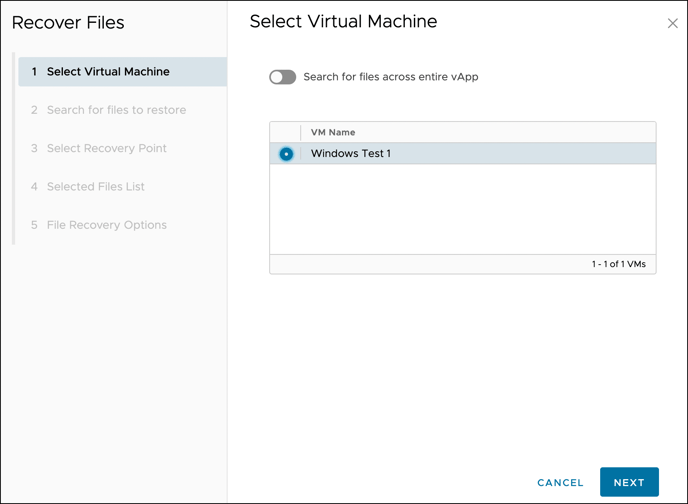The image size is (688, 504).
Task: Click the Select Virtual Machine page title
Action: 343,21
